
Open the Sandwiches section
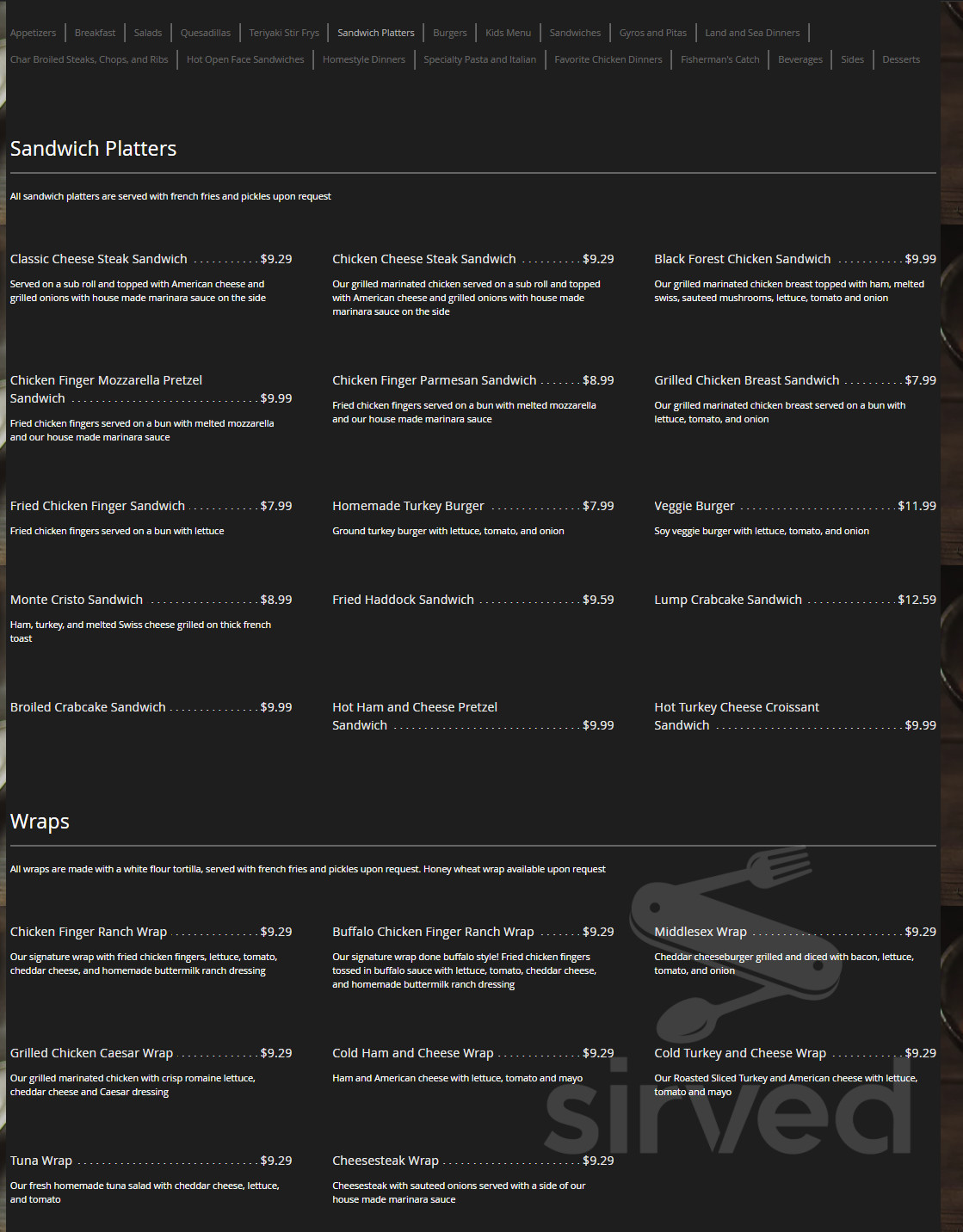[x=575, y=32]
